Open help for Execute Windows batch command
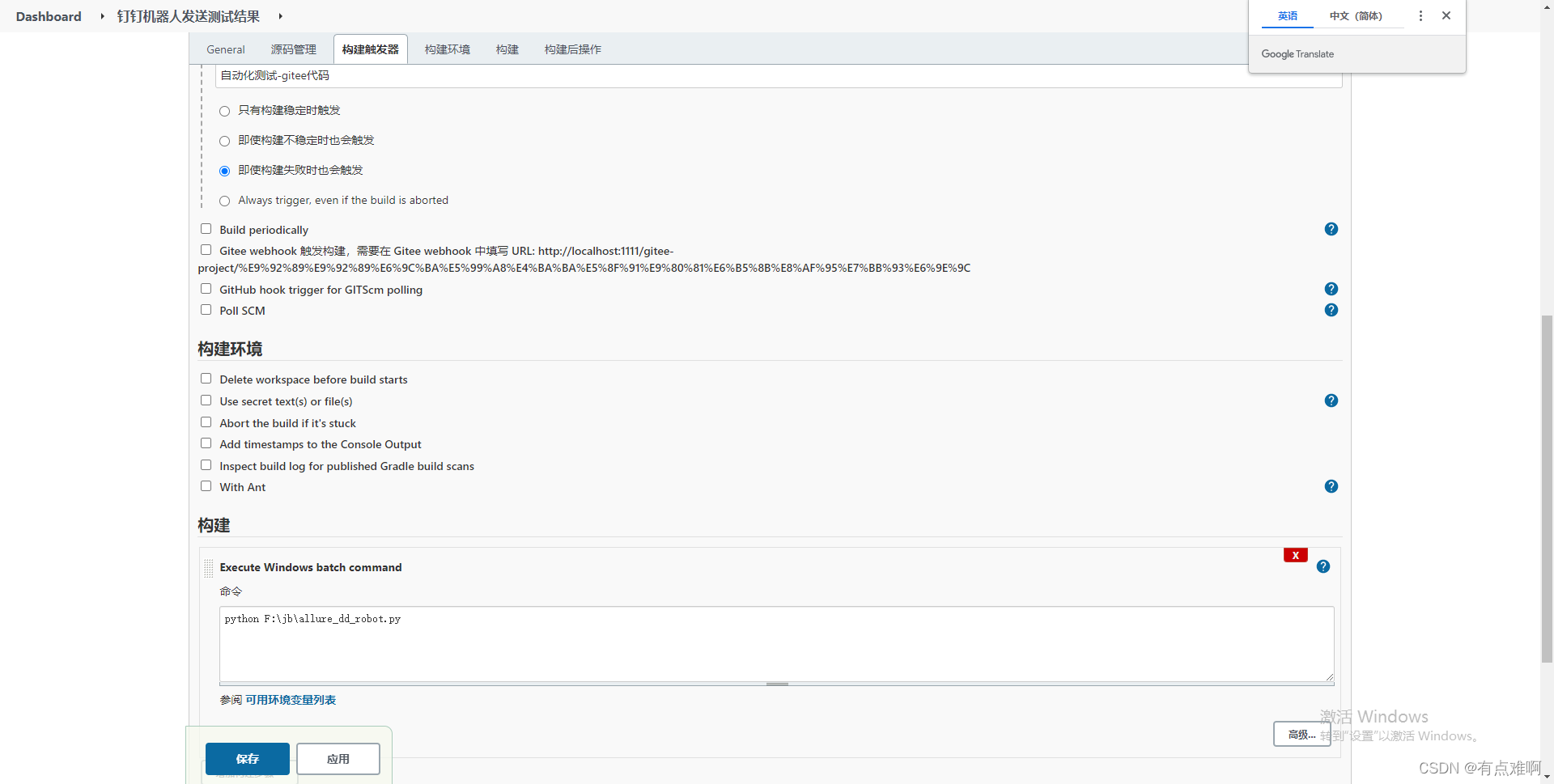1554x784 pixels. pos(1323,566)
